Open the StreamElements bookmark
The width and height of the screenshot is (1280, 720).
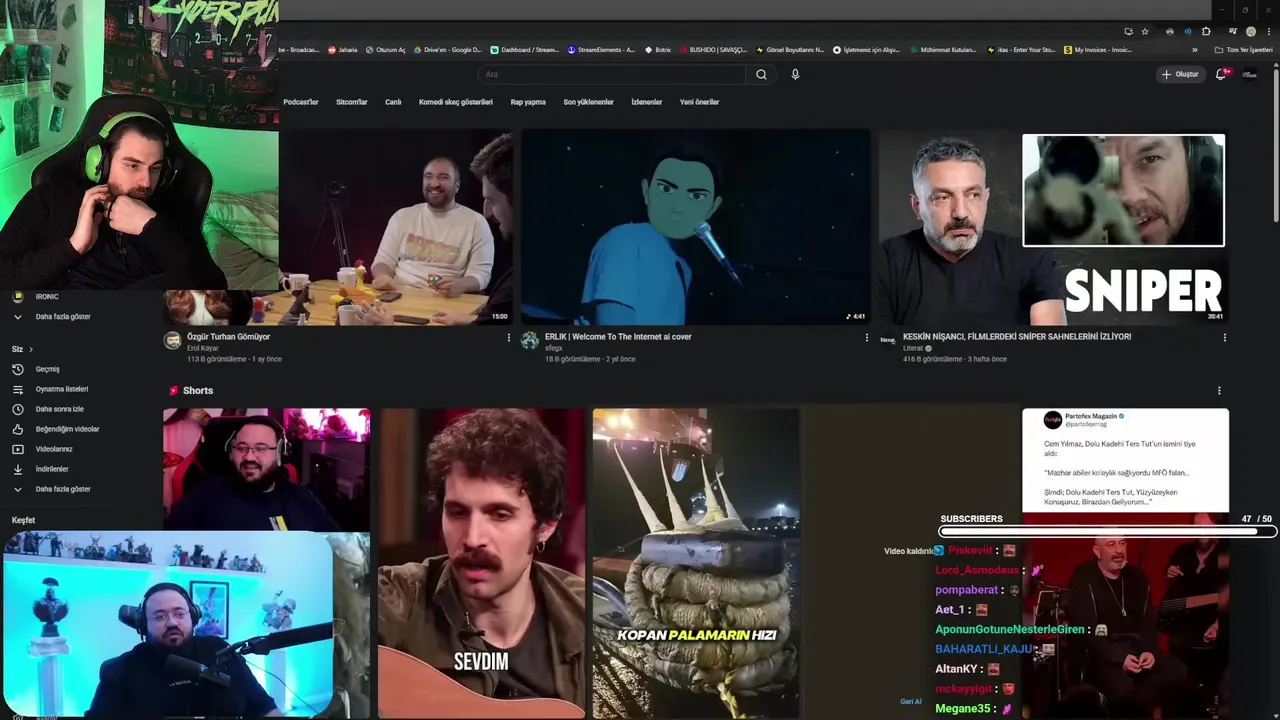point(601,50)
